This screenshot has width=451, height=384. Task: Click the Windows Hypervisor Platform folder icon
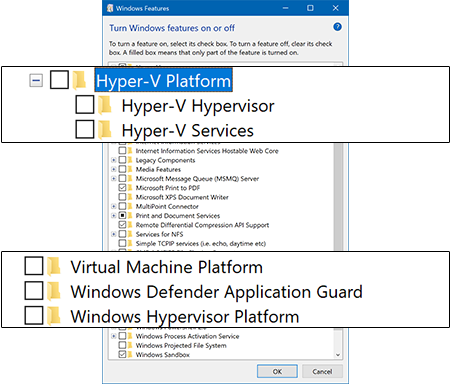click(x=54, y=316)
